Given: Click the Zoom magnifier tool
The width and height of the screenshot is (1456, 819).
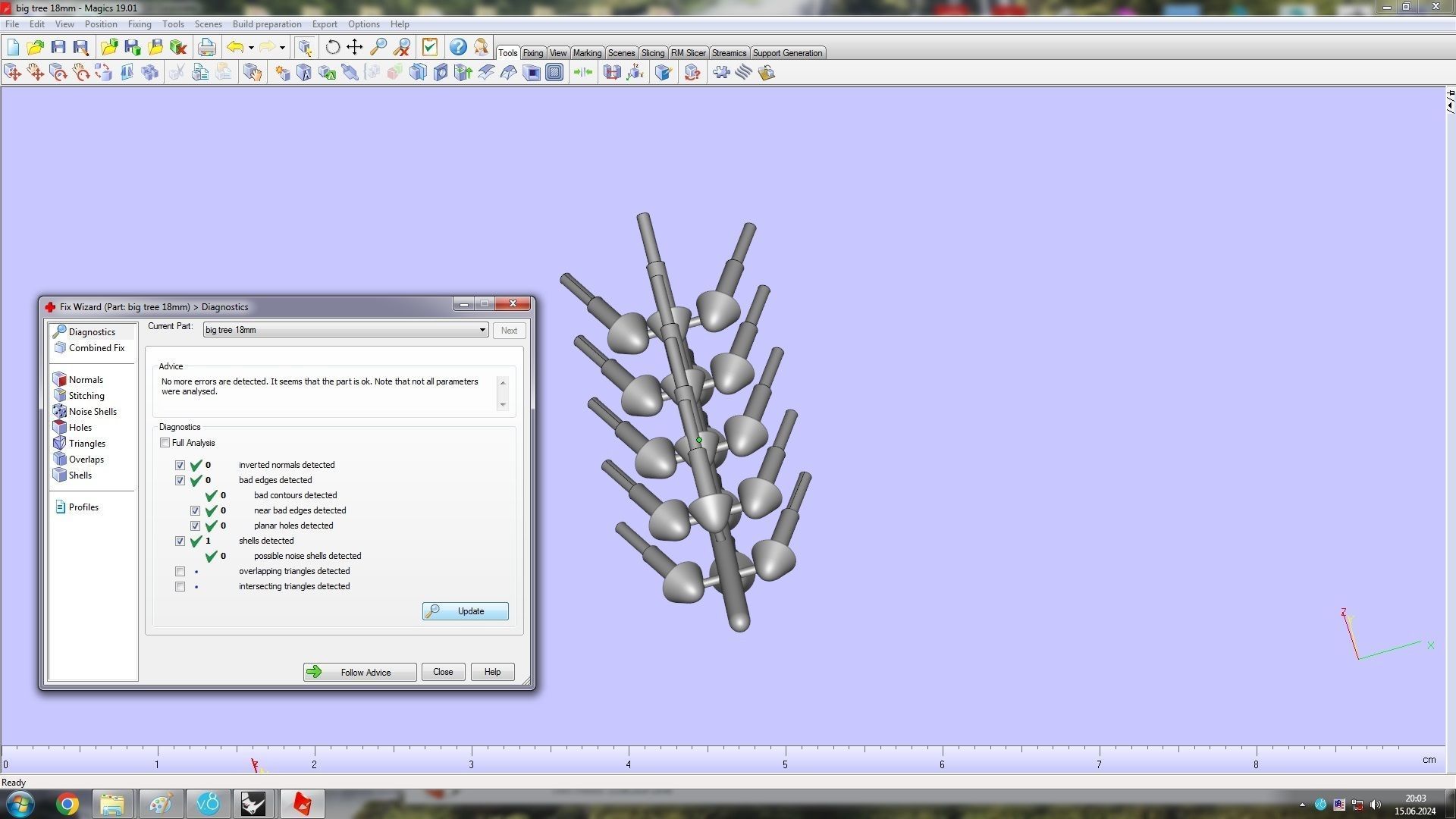Looking at the screenshot, I should tap(378, 47).
